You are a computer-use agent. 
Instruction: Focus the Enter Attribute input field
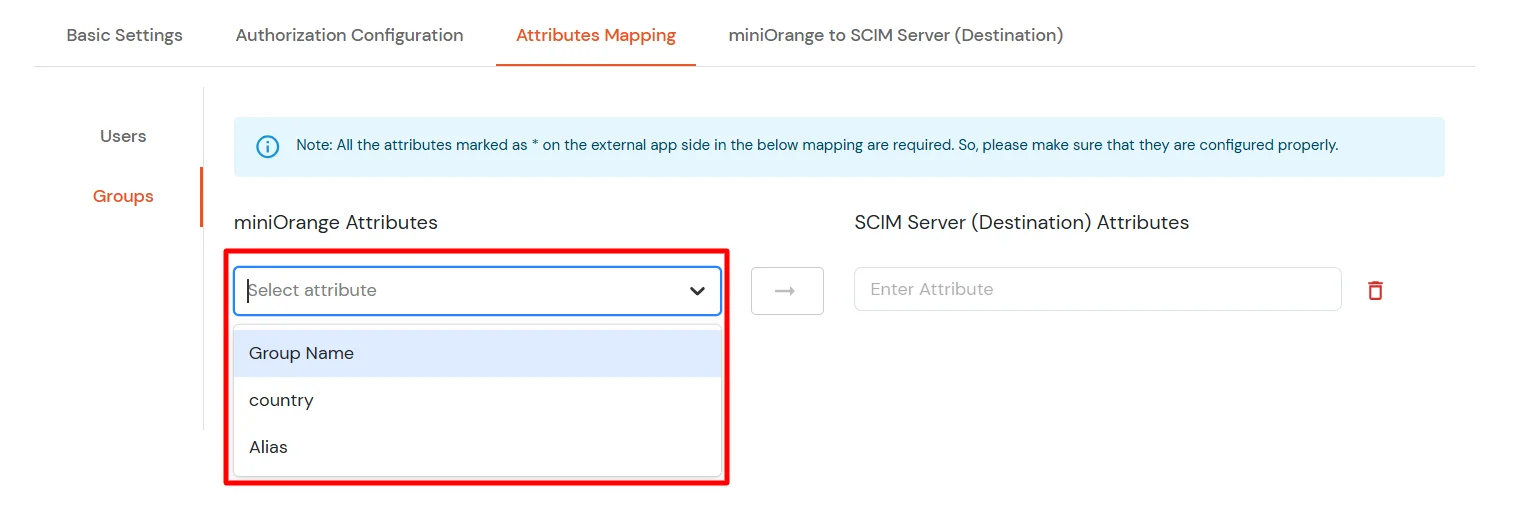point(1097,289)
